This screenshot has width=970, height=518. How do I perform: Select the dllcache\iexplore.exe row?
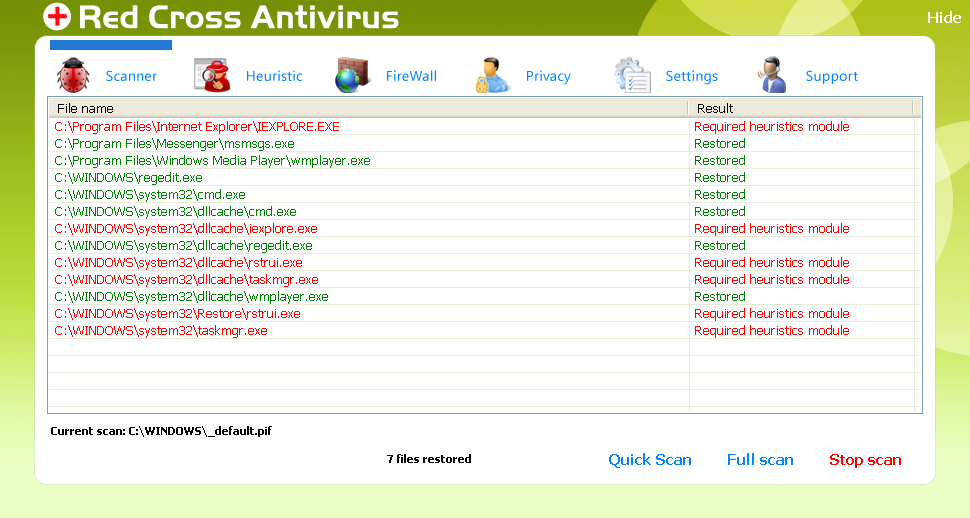tap(484, 228)
